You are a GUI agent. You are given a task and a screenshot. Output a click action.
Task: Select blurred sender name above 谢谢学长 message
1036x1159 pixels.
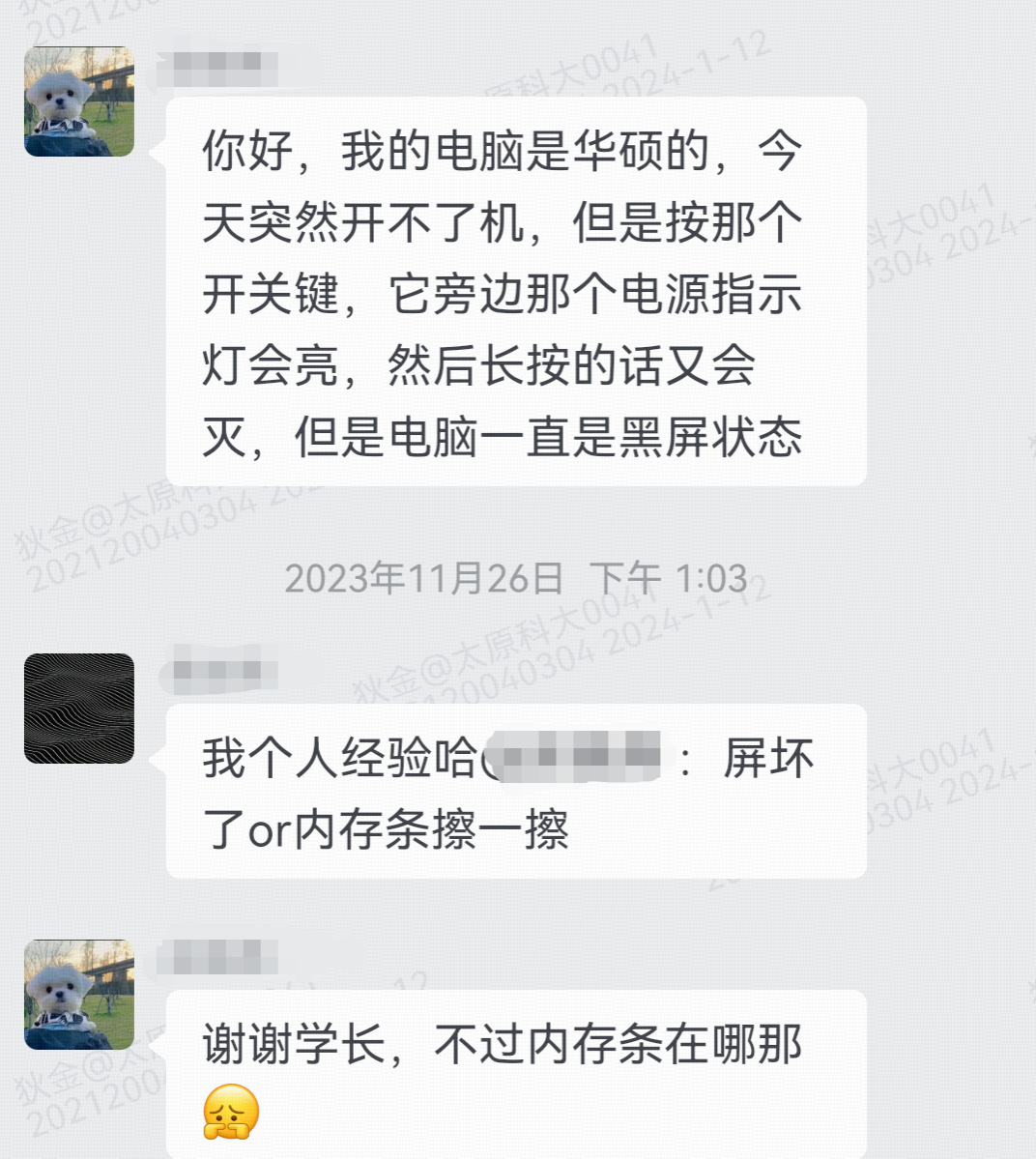pos(218,957)
